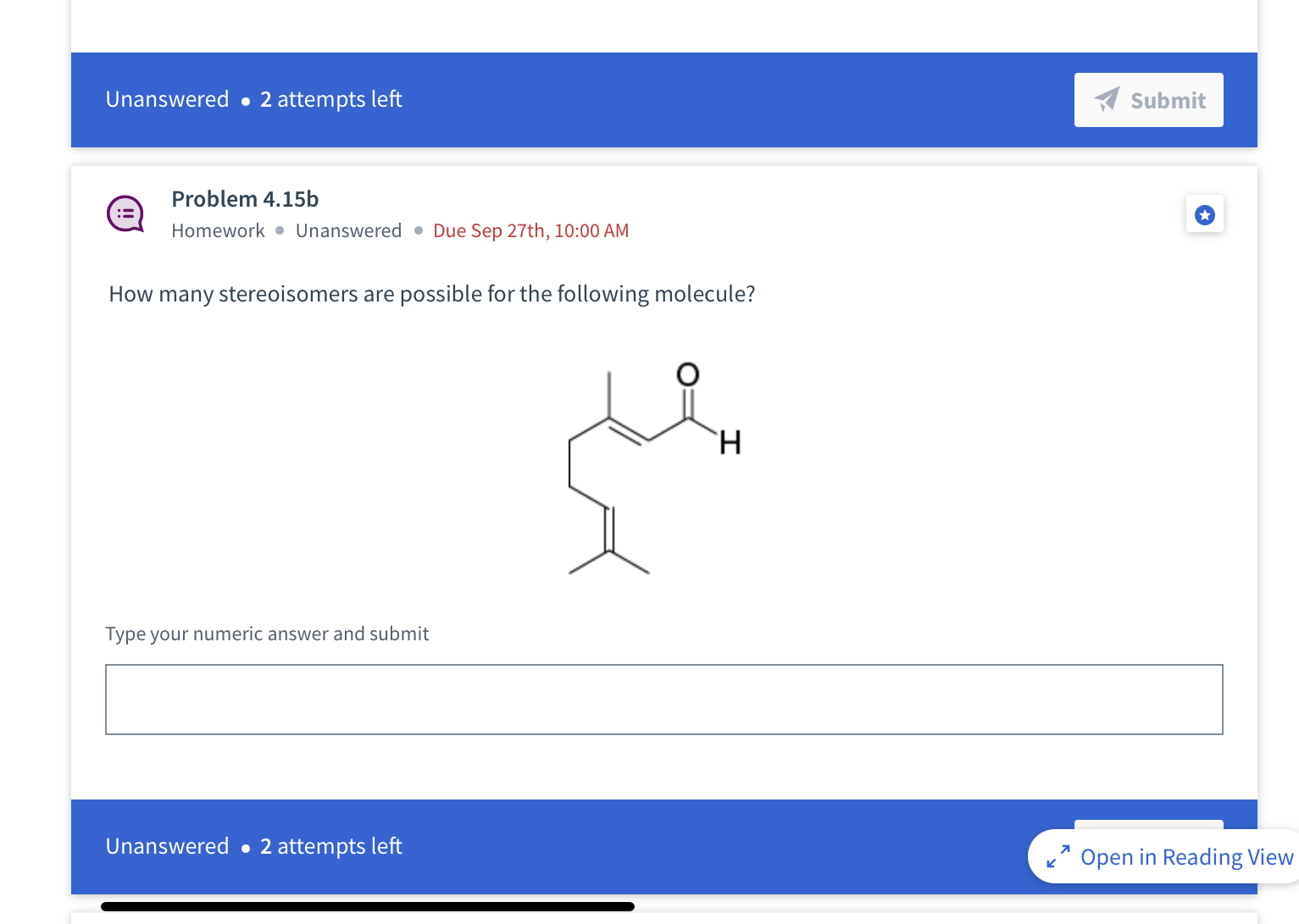This screenshot has width=1299, height=924.
Task: Open in Reading View
Action: coord(1185,856)
